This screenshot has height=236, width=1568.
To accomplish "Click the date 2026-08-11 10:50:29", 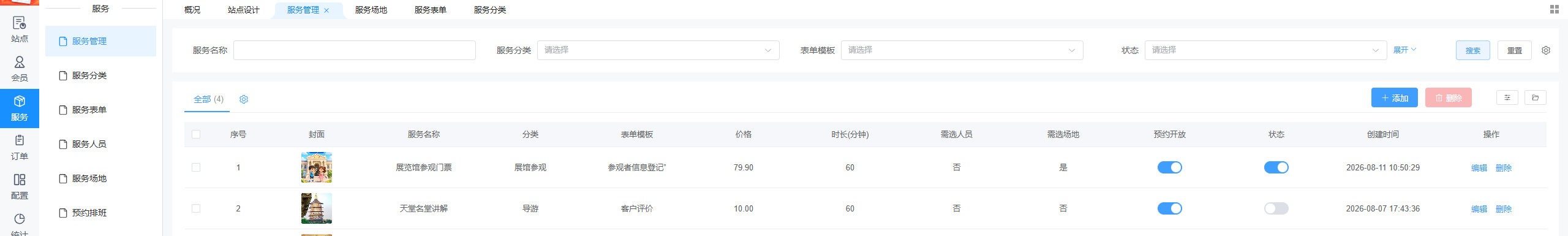I will pos(1383,167).
